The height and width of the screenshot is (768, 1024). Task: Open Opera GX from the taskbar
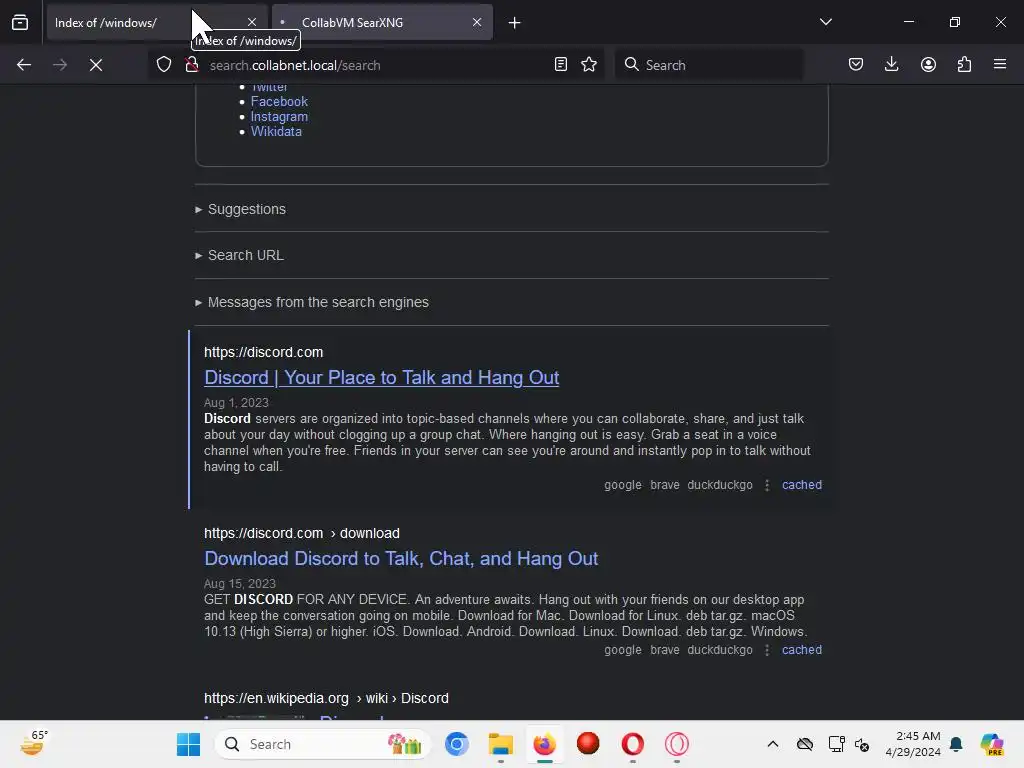[x=677, y=744]
